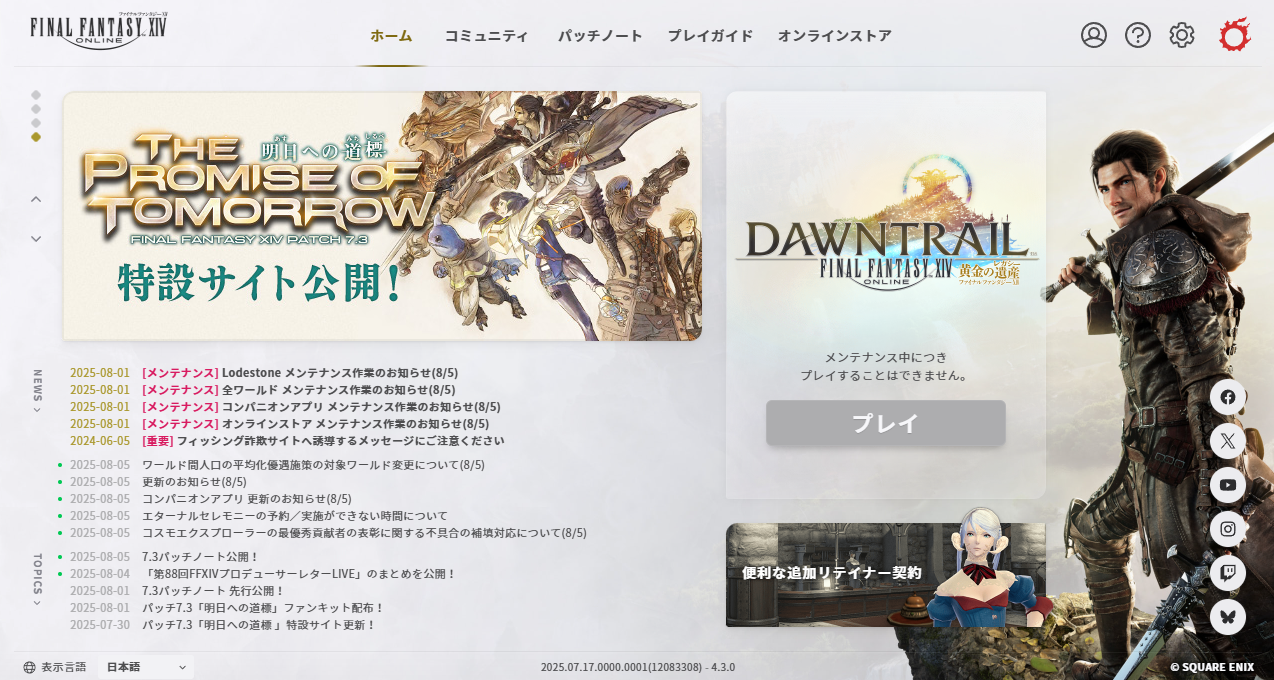Click the globe icon beside 表示言語
This screenshot has height=680, width=1274.
pyautogui.click(x=30, y=667)
